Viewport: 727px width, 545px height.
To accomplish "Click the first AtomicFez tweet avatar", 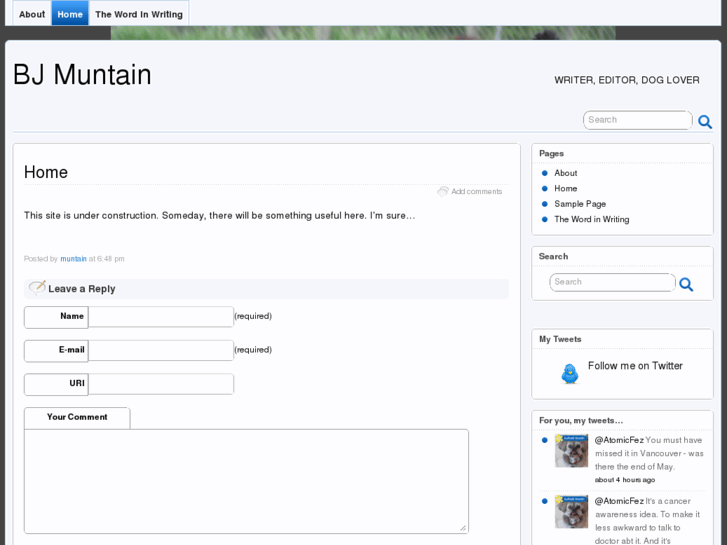I will 572,451.
